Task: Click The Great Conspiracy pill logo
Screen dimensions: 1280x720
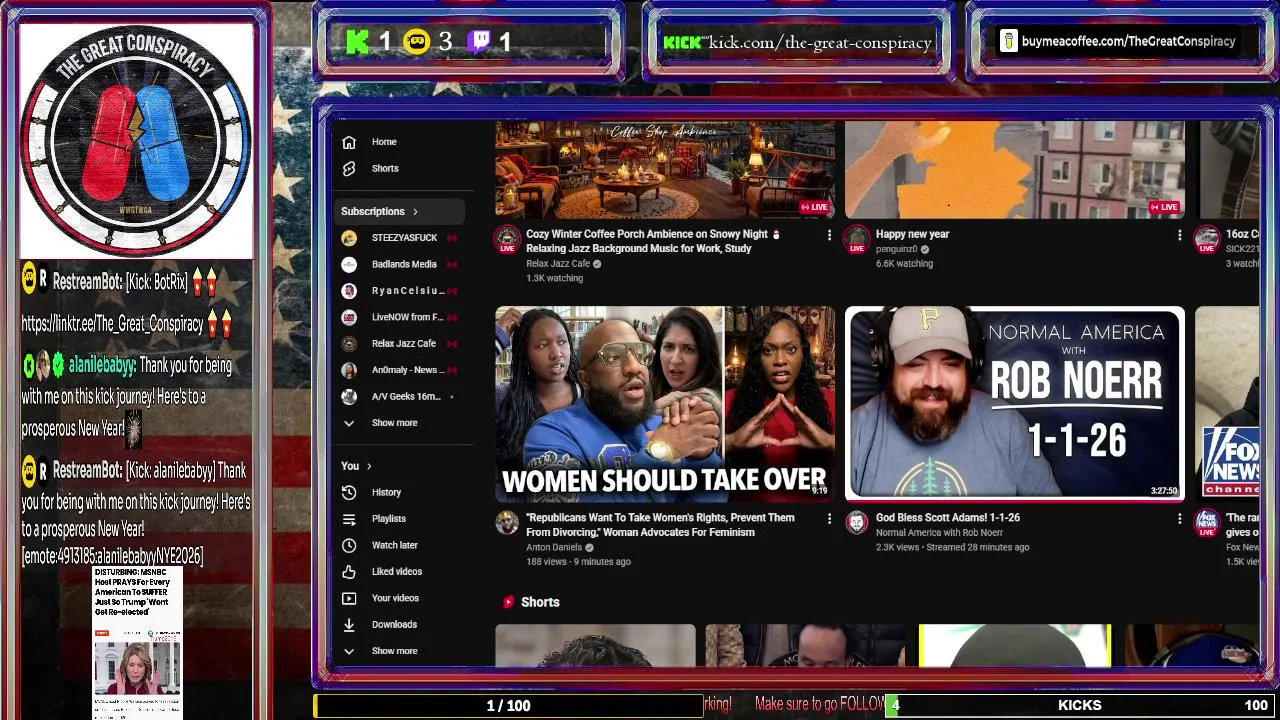Action: (136, 140)
